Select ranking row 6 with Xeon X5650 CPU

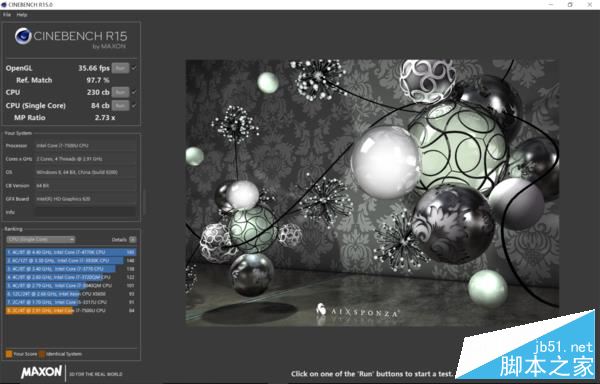click(x=71, y=294)
